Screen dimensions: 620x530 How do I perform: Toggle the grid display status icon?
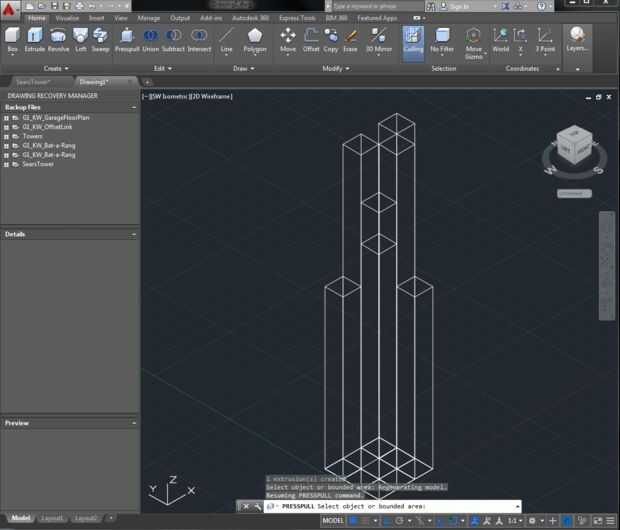coord(353,521)
